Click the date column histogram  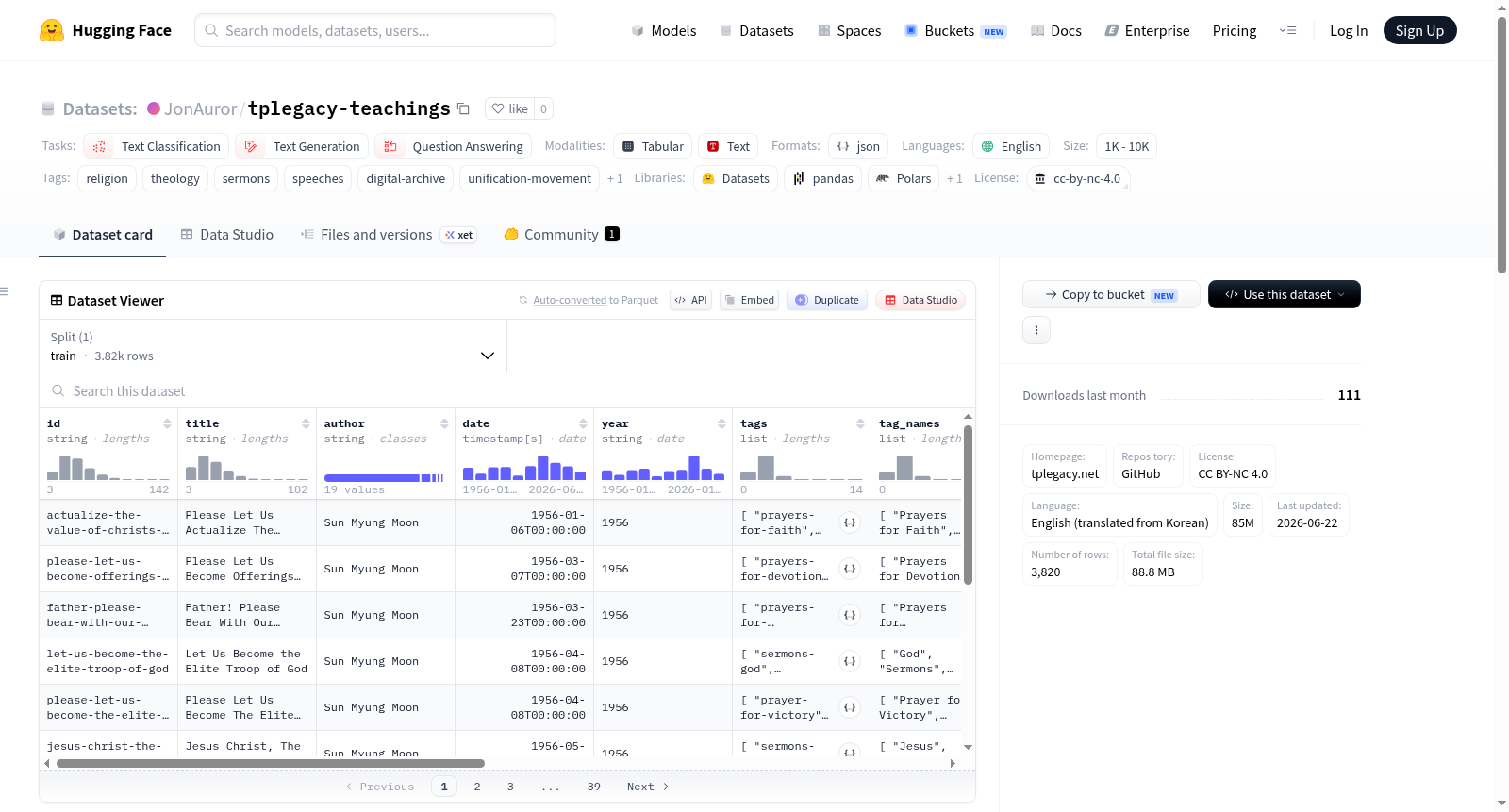click(524, 468)
